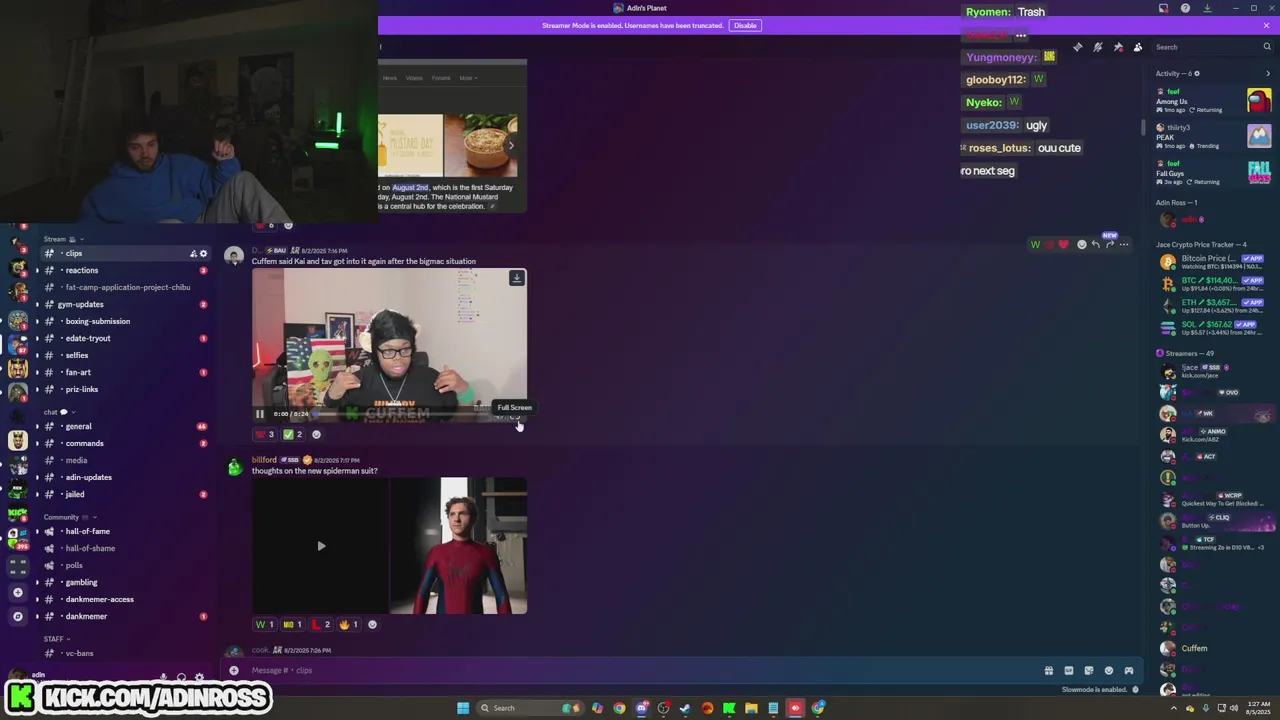Open the emoji picker in message bar
1280x720 pixels.
[x=1109, y=670]
